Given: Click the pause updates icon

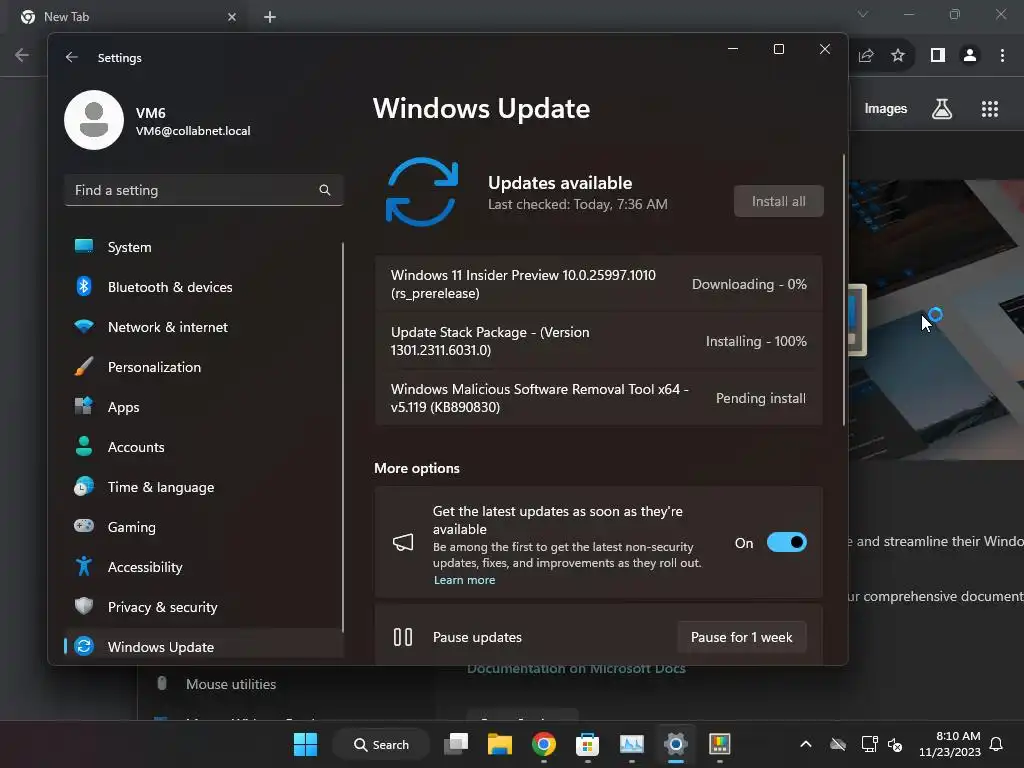Looking at the screenshot, I should coord(403,637).
